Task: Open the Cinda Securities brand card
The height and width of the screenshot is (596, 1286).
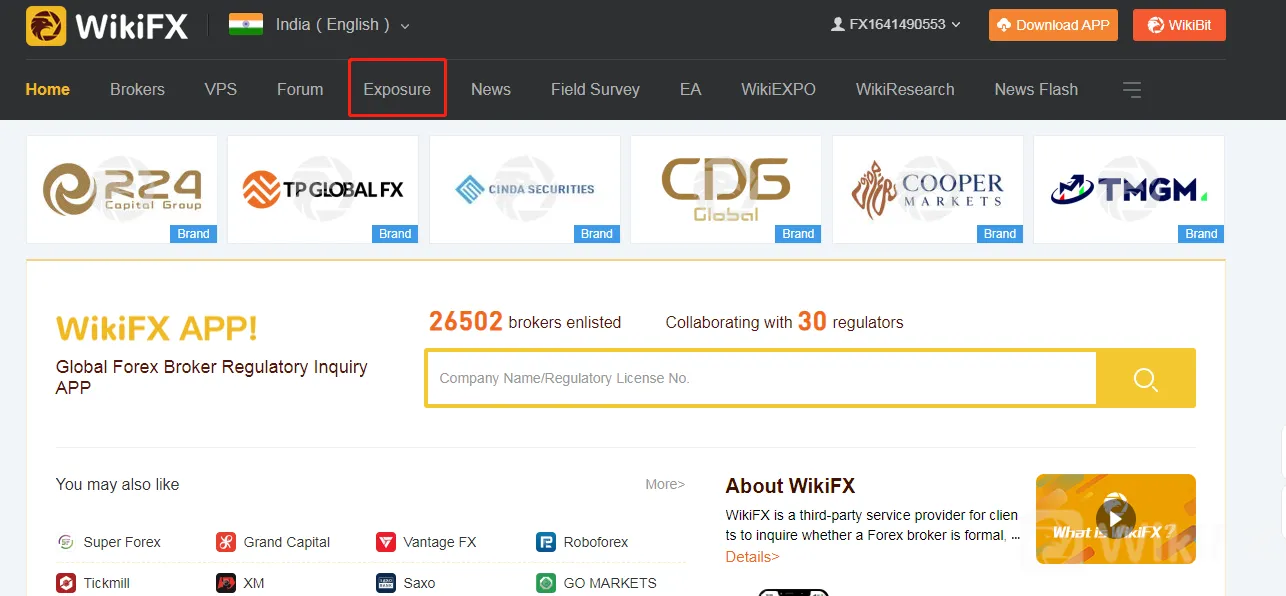Action: click(x=525, y=189)
